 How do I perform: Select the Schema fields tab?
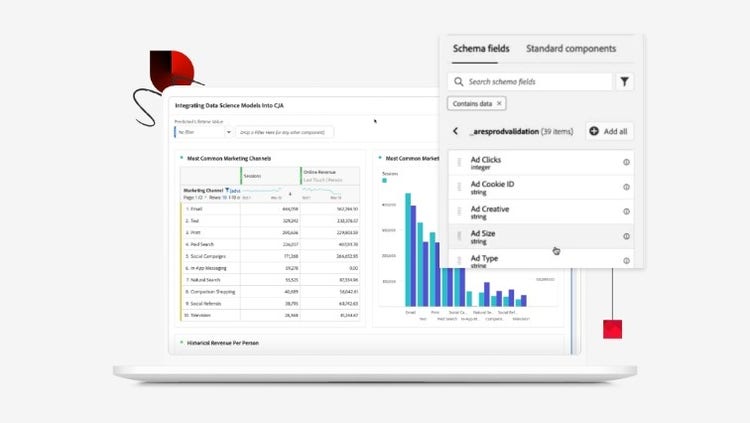481,48
